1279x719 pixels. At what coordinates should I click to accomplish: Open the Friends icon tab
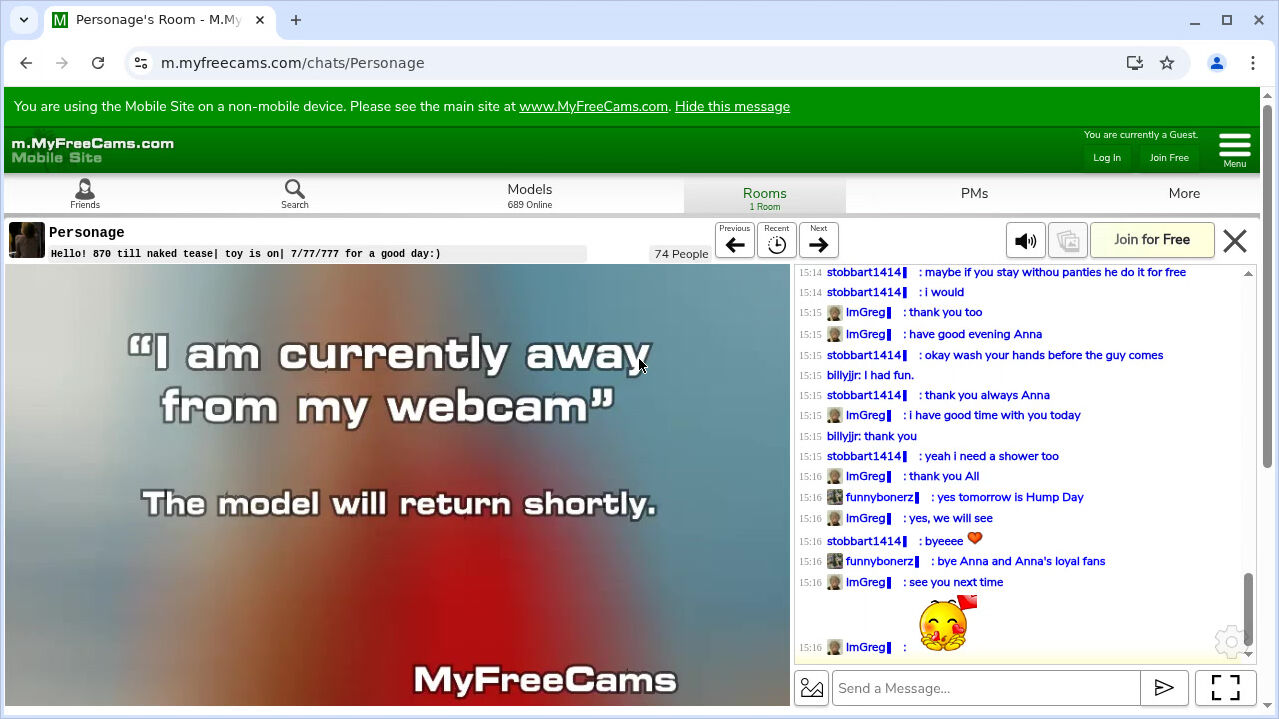[x=85, y=193]
